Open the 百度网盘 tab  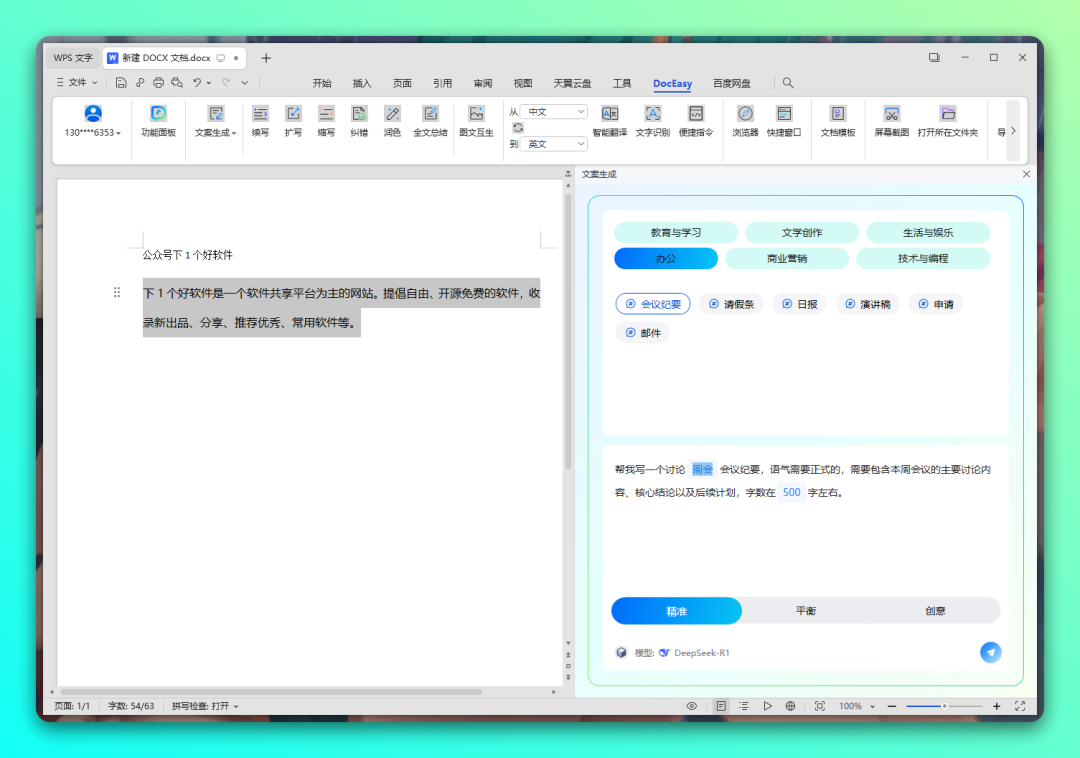coord(731,84)
